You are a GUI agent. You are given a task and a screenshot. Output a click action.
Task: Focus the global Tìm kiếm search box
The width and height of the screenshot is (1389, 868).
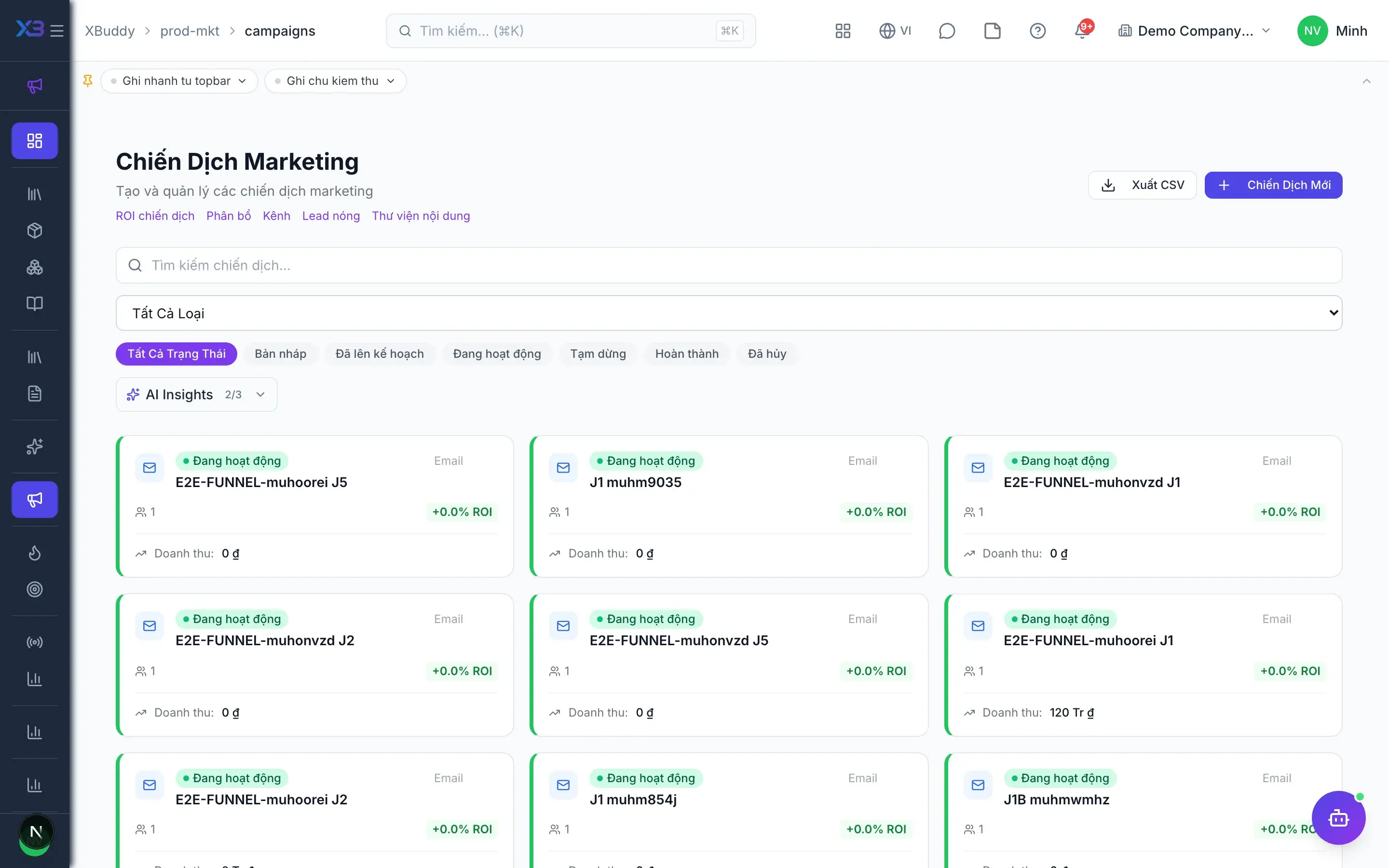[571, 31]
